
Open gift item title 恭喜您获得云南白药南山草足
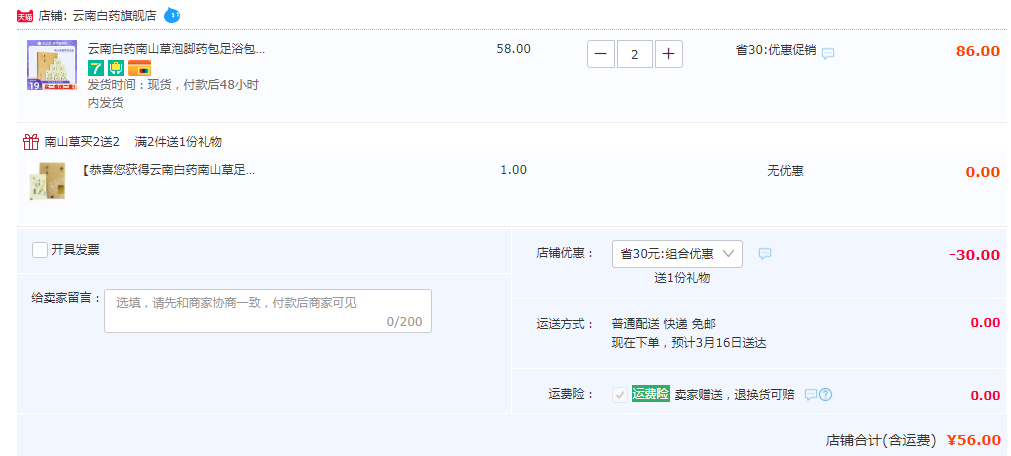[x=170, y=170]
